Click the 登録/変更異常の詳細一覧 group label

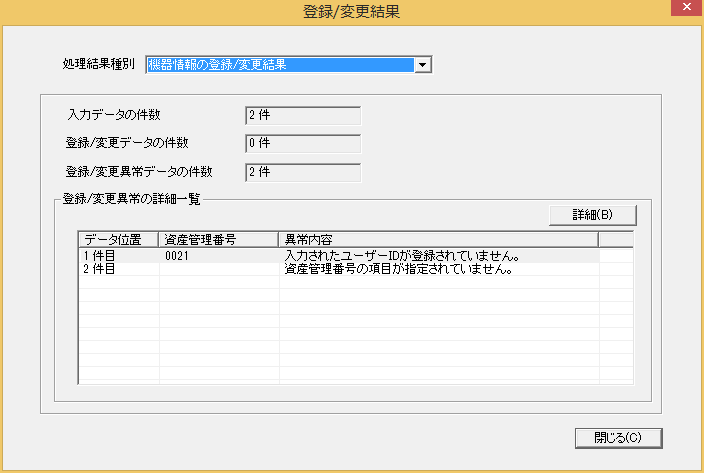tap(131, 199)
